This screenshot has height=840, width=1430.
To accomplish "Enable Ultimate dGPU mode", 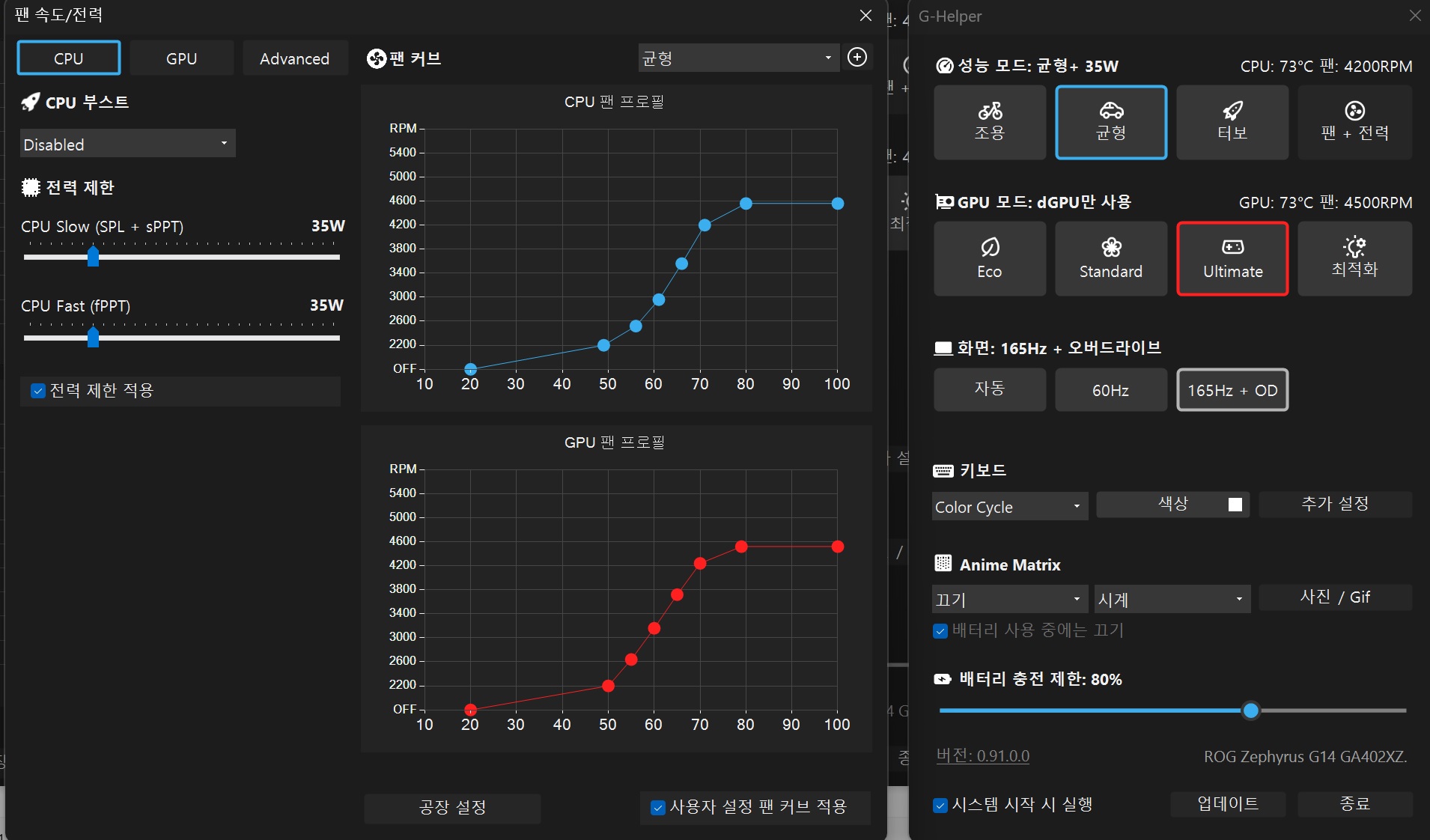I will pyautogui.click(x=1231, y=258).
